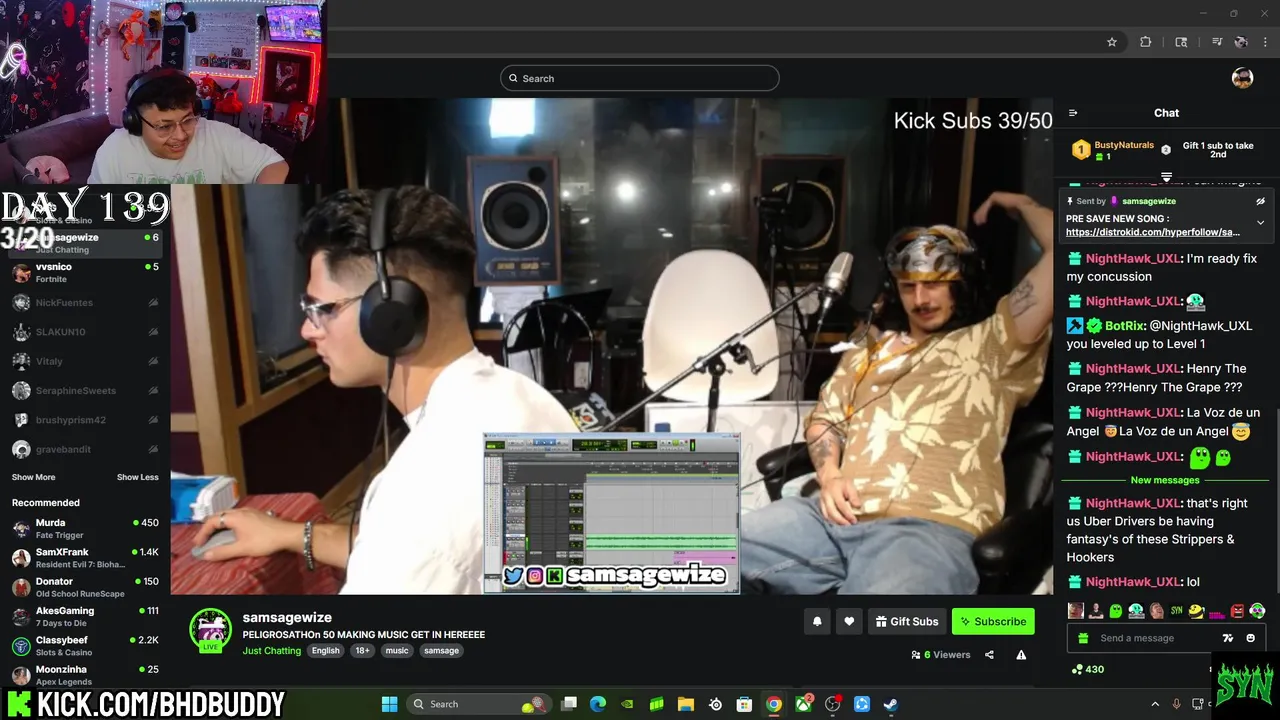Click the chat gift box icon

pos(1083,638)
